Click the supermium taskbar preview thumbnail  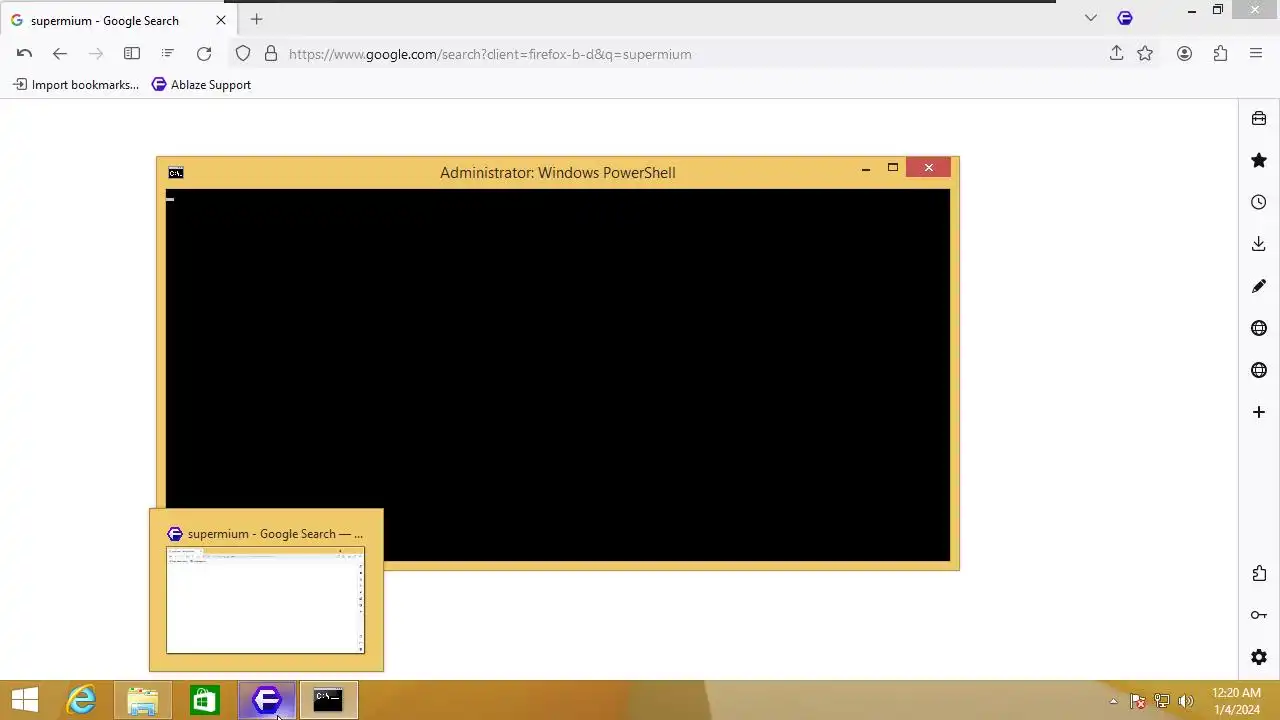tap(265, 600)
